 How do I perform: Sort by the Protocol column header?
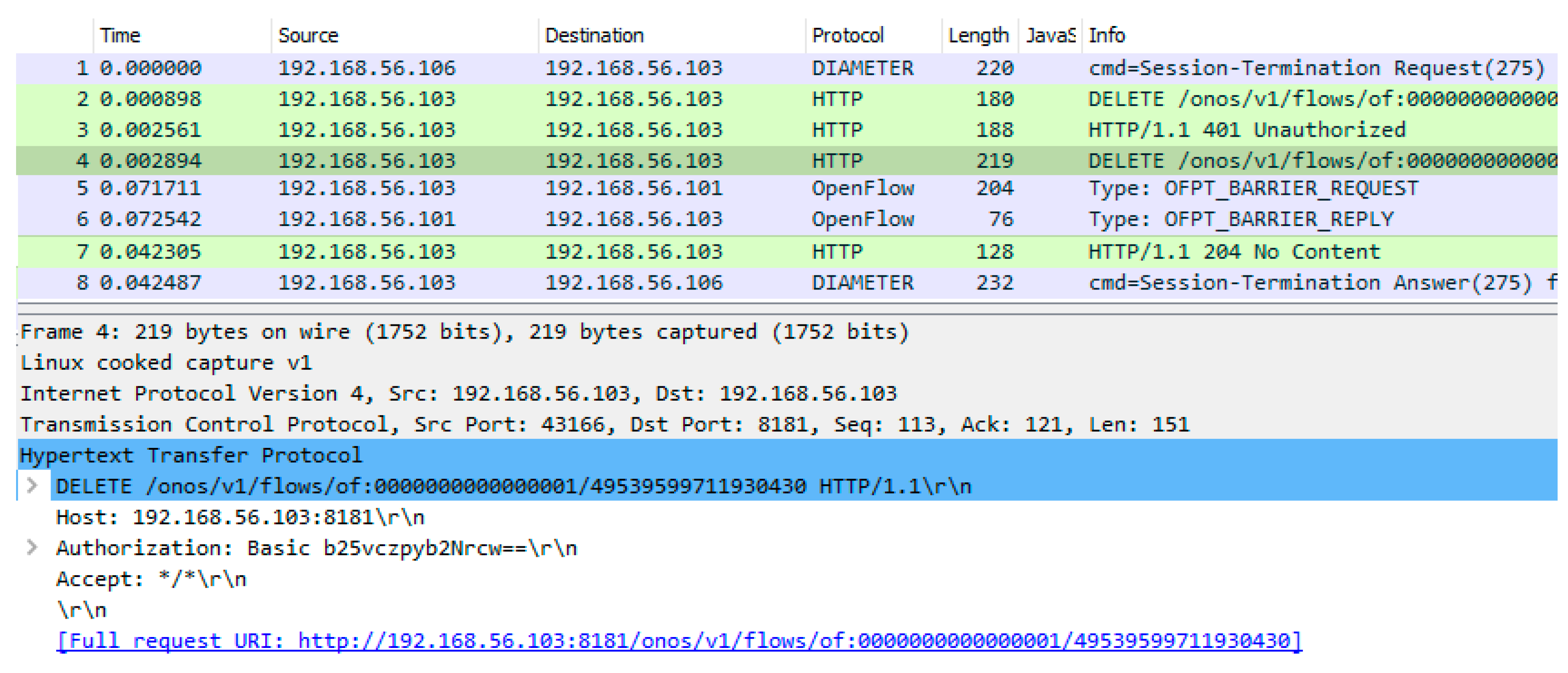point(847,35)
